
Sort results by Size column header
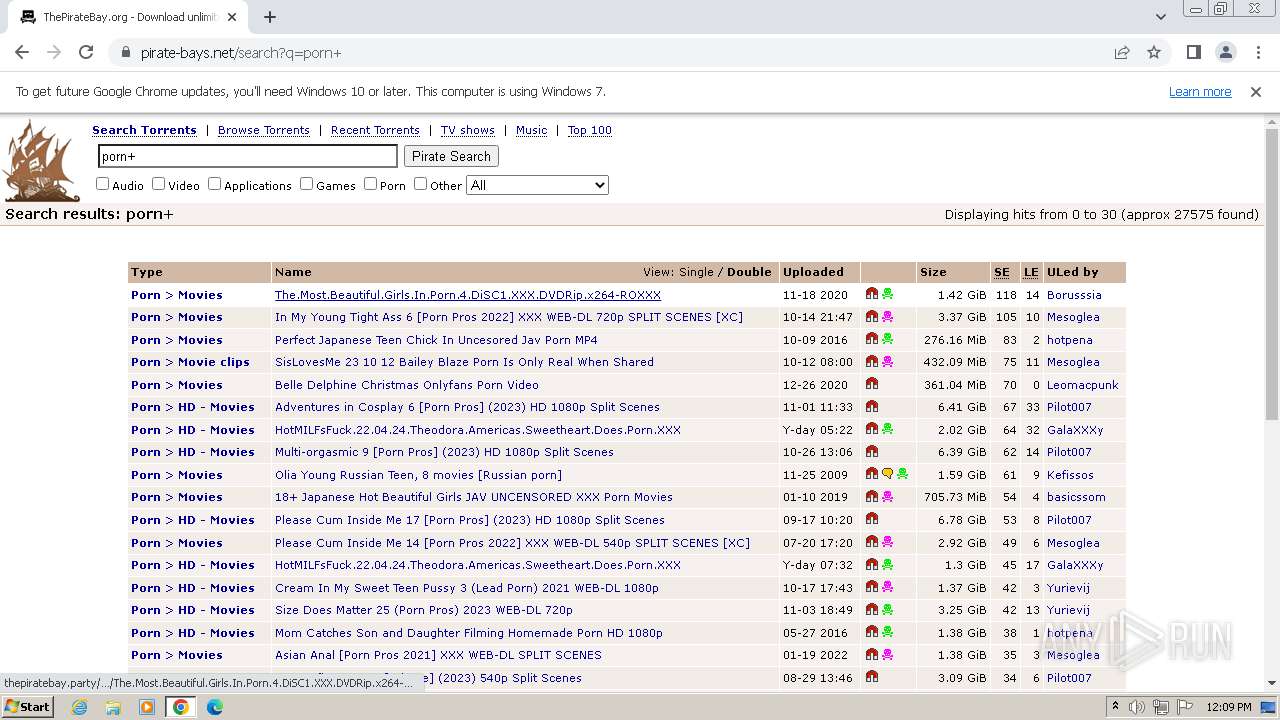tap(933, 272)
